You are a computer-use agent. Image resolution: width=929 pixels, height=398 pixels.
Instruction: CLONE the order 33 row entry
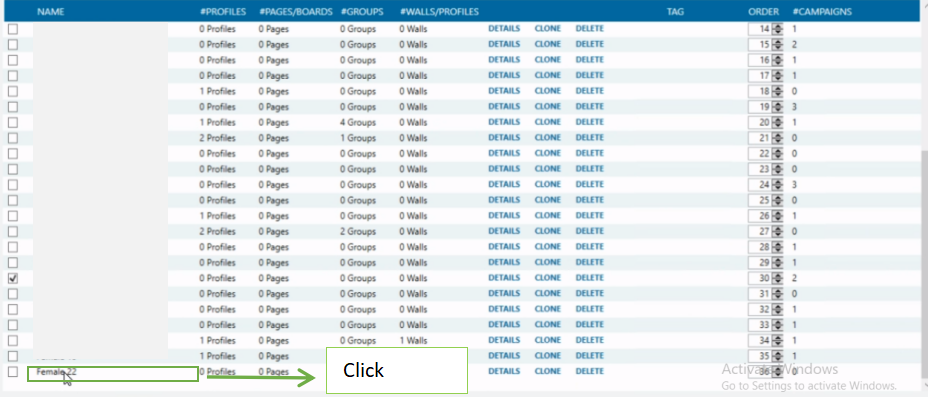click(x=547, y=325)
